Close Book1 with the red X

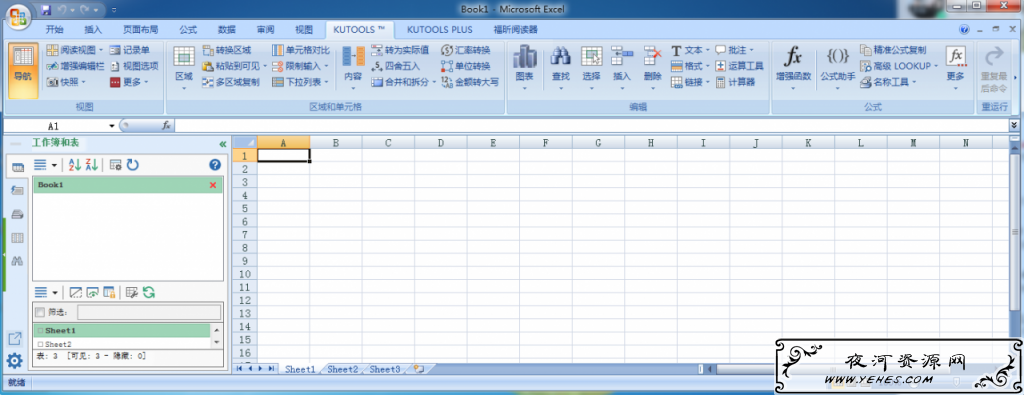click(x=213, y=185)
